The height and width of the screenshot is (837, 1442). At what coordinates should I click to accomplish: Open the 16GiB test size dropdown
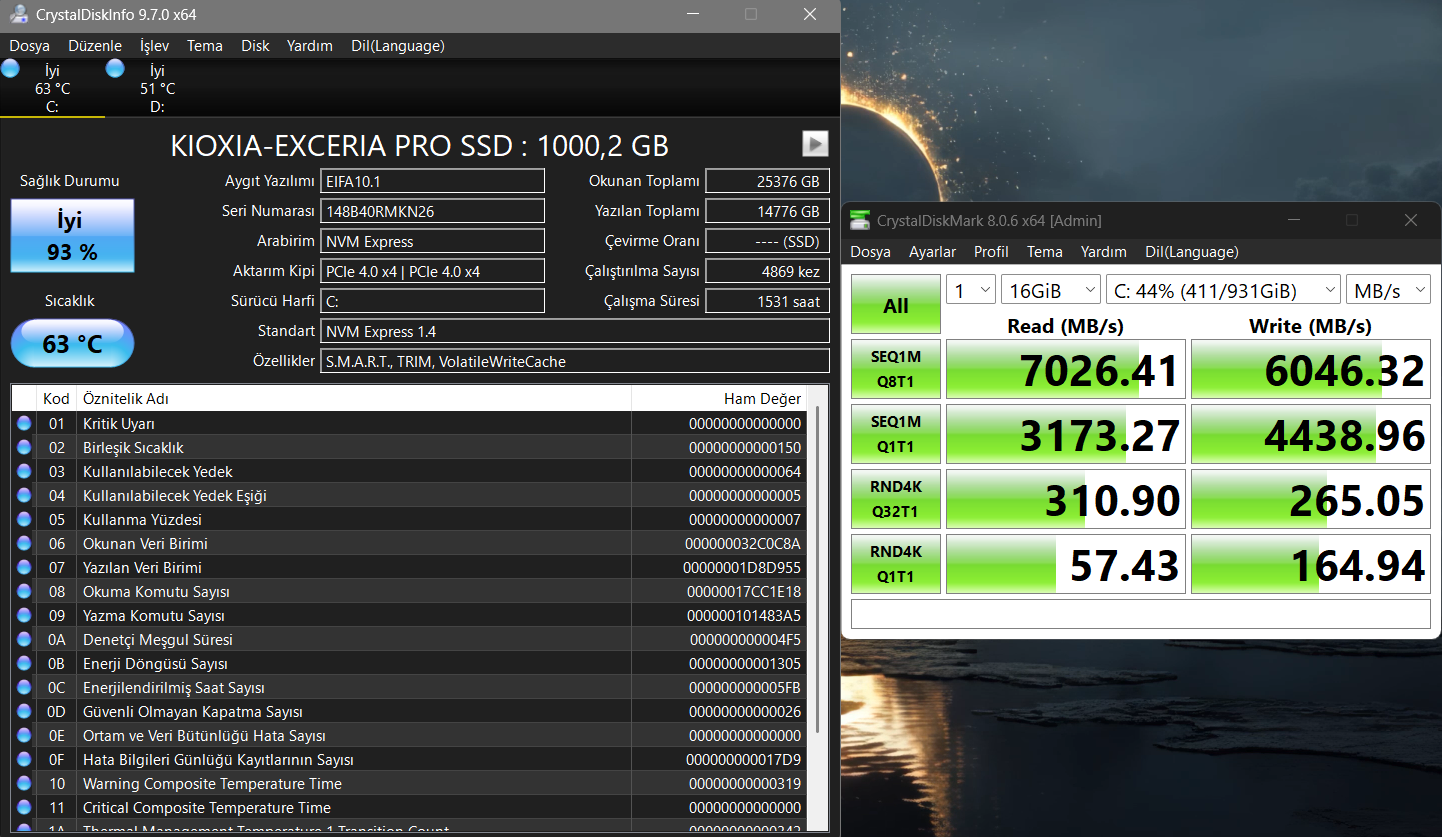pyautogui.click(x=1050, y=290)
